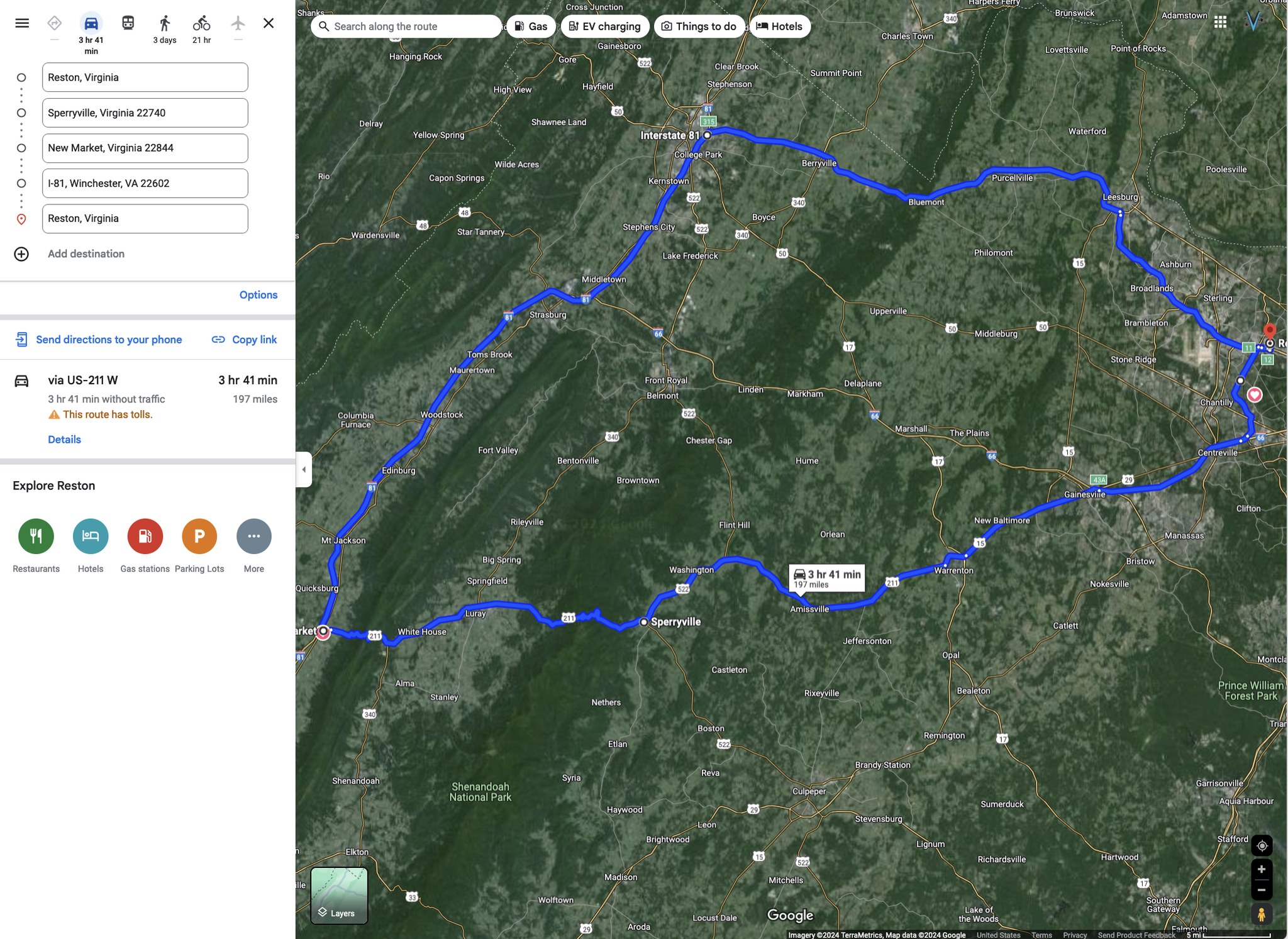Click the Gas stations explore icon
Screen dimensions: 1288x939
pyautogui.click(x=145, y=536)
